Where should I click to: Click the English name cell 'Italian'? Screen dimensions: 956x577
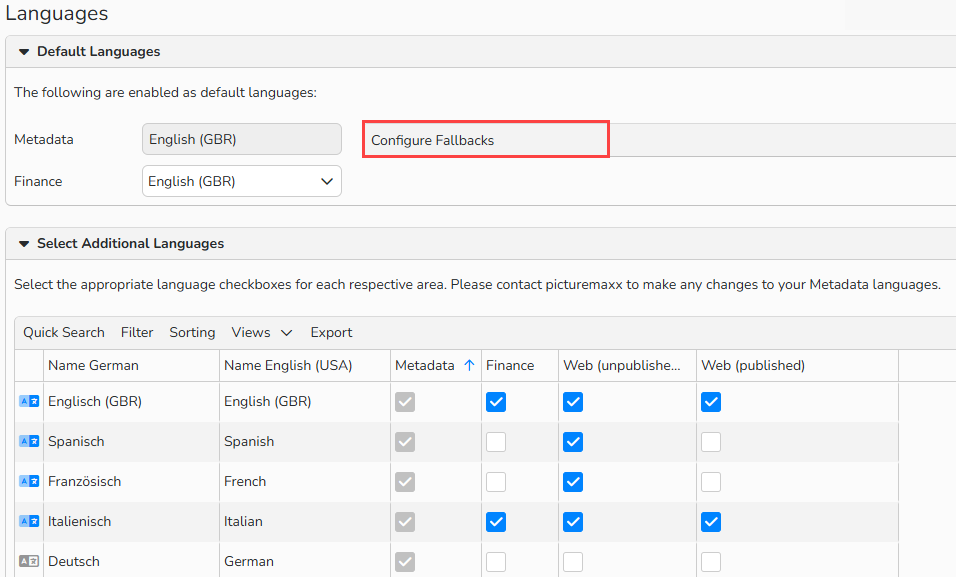tap(305, 521)
